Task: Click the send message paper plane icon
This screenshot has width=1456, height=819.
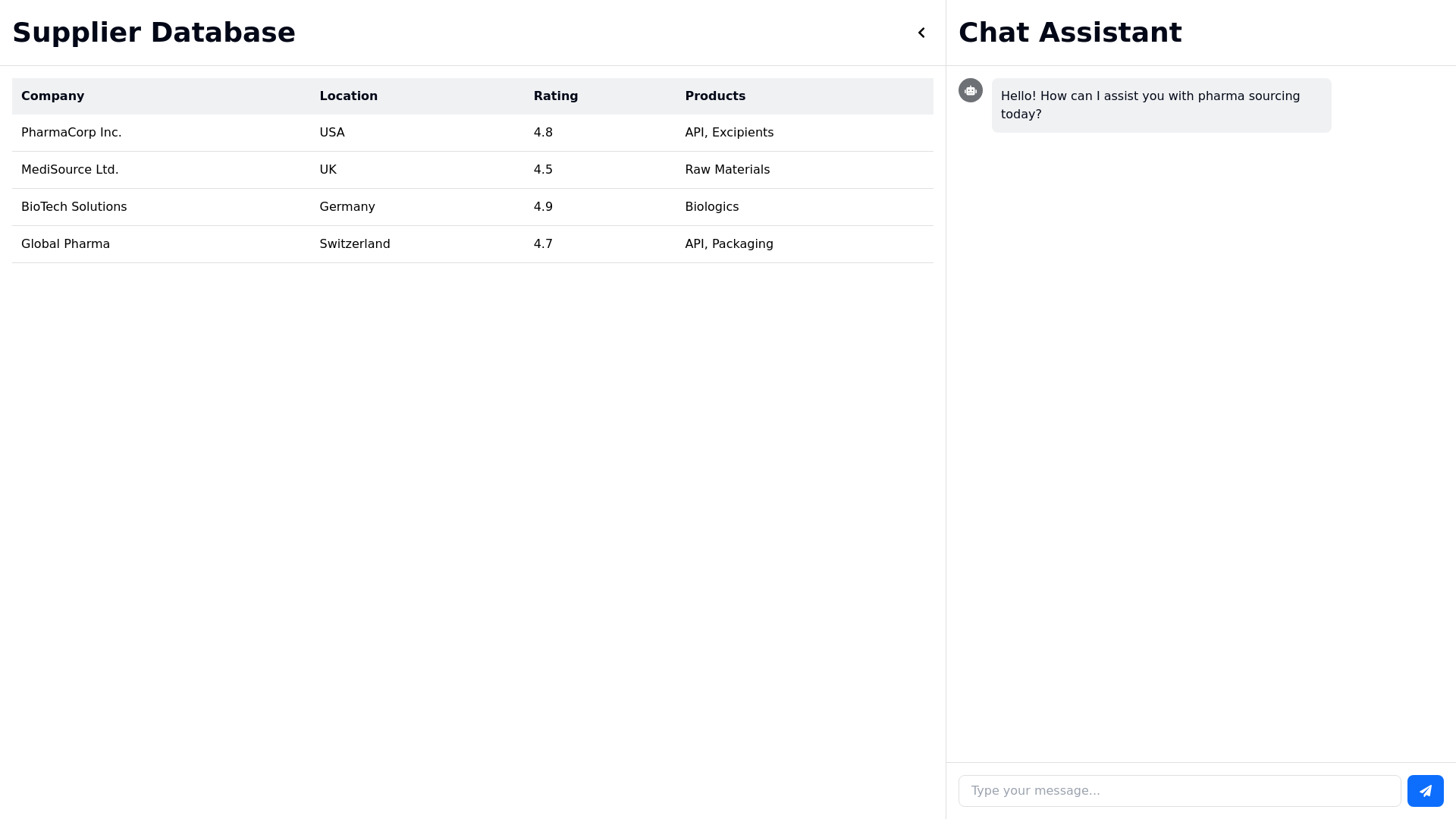Action: tap(1425, 791)
